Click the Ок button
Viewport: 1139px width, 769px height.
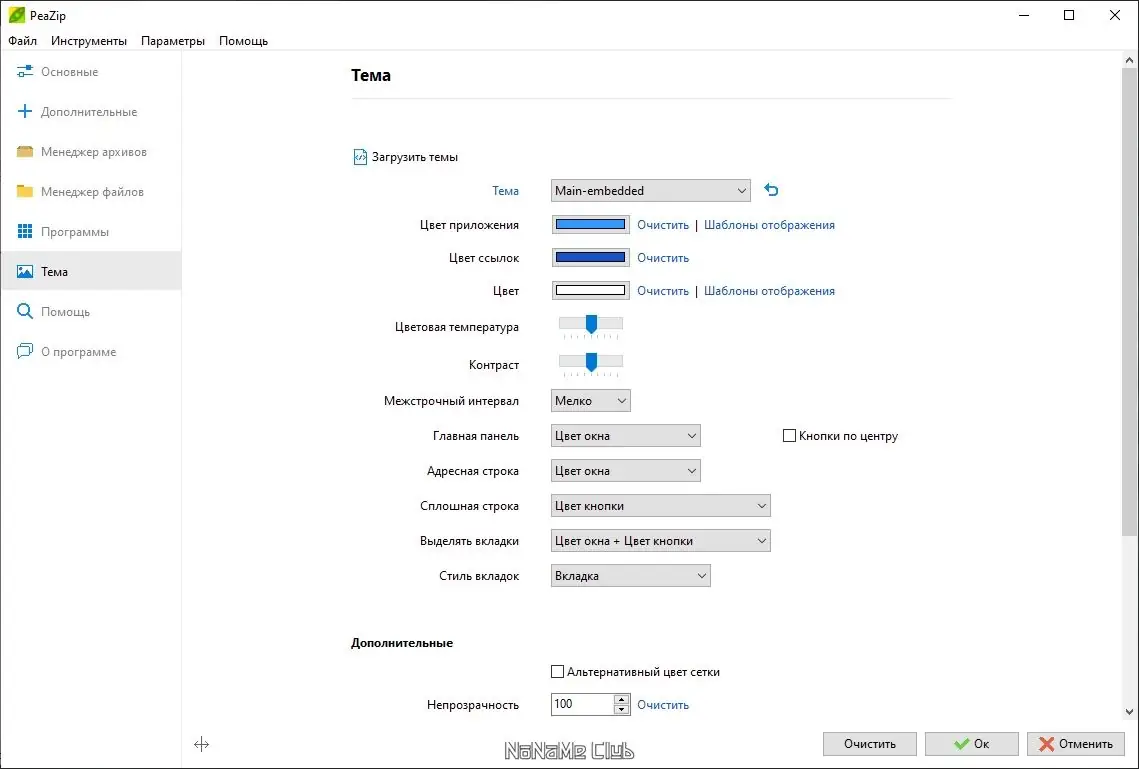point(971,744)
